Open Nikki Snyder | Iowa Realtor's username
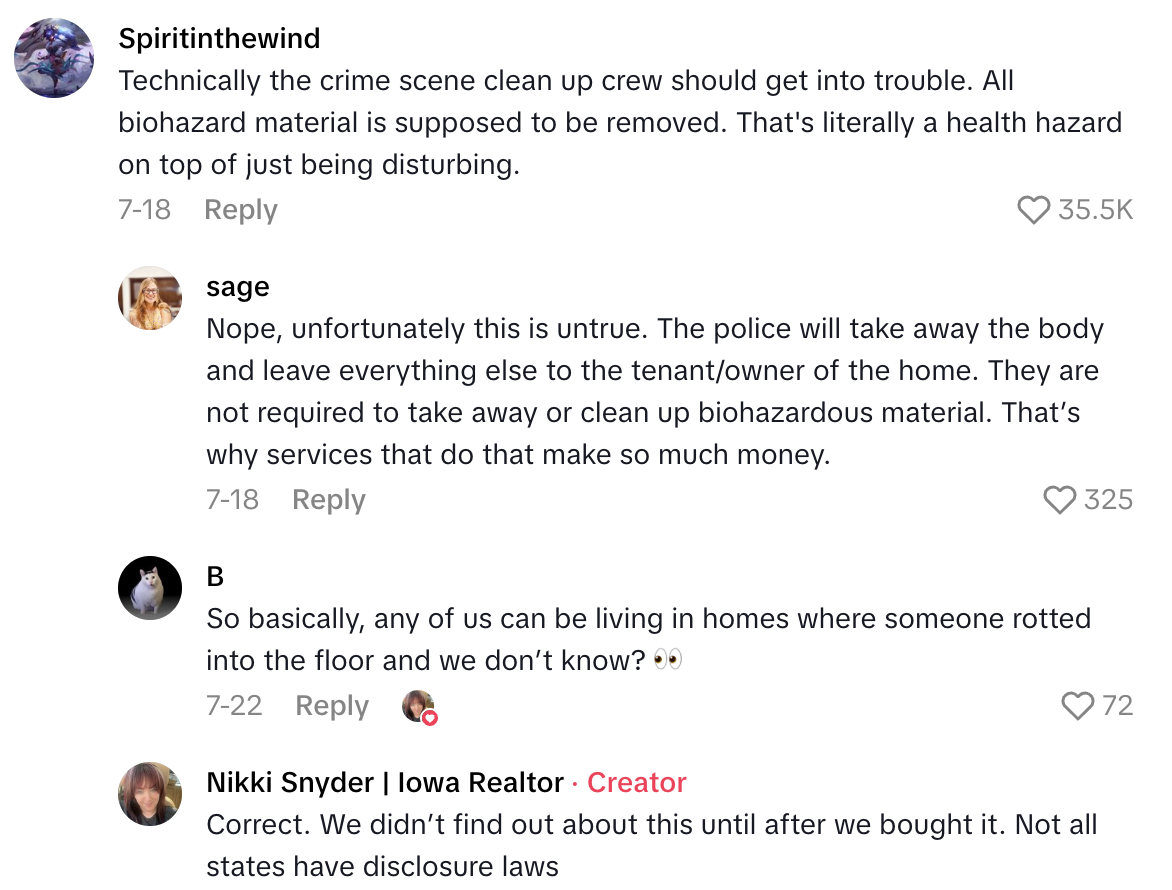 point(383,783)
